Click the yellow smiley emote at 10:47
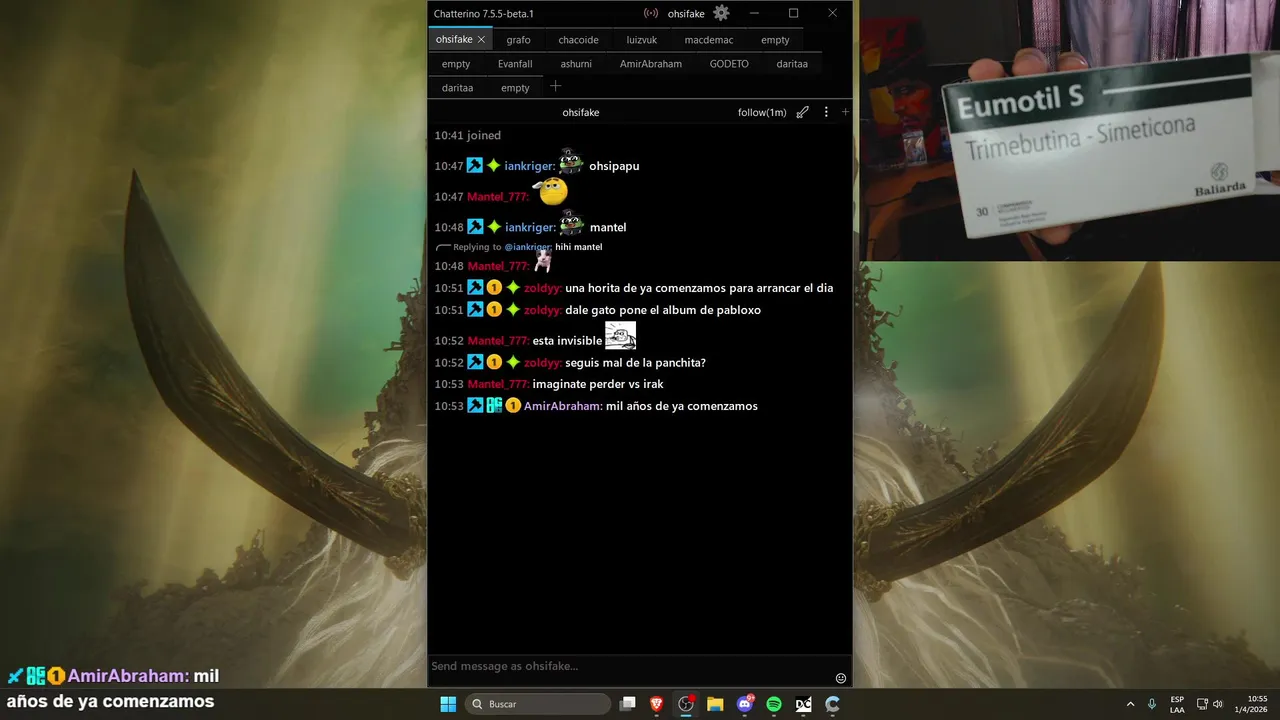The width and height of the screenshot is (1280, 720). point(551,191)
